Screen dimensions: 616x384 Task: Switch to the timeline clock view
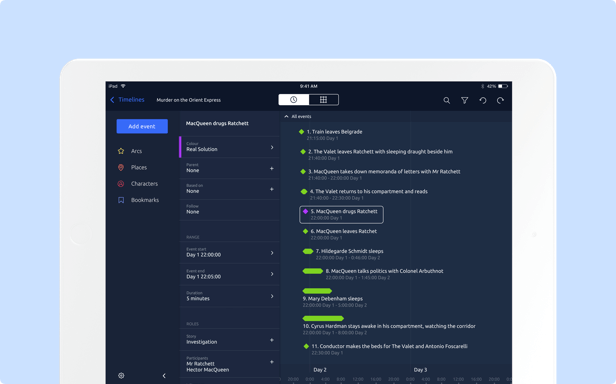tap(293, 100)
